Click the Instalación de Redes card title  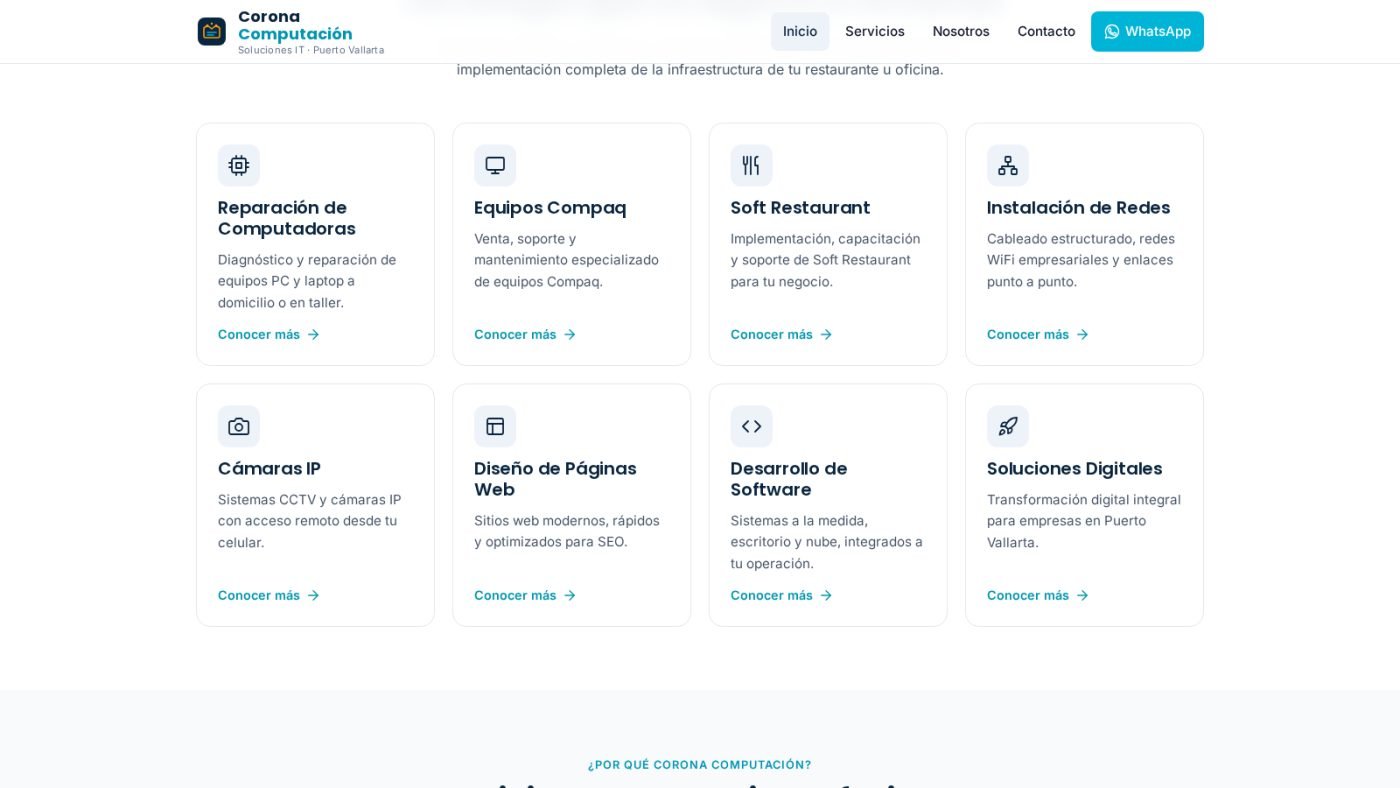(1078, 208)
